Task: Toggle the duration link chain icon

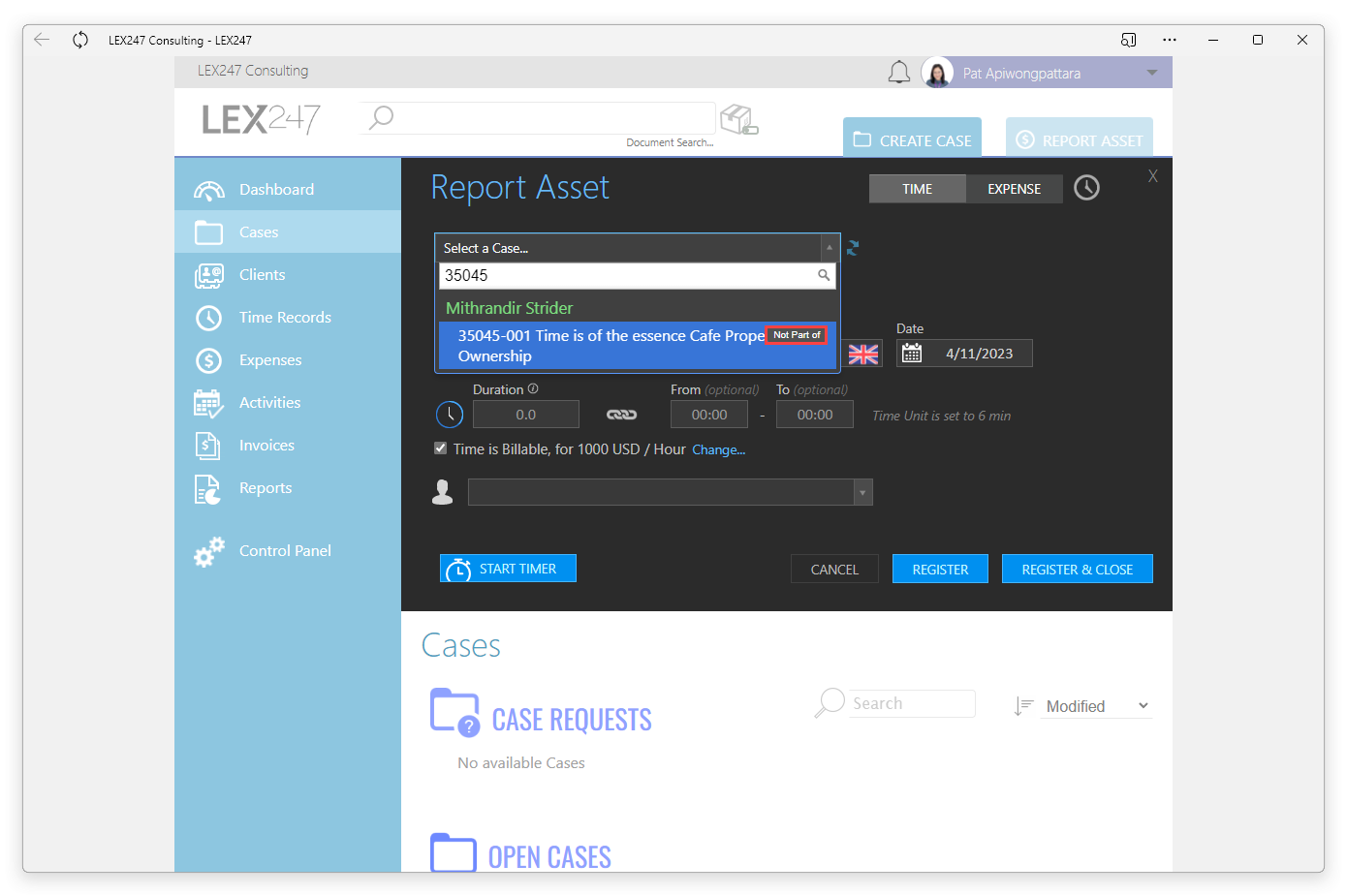Action: point(622,415)
